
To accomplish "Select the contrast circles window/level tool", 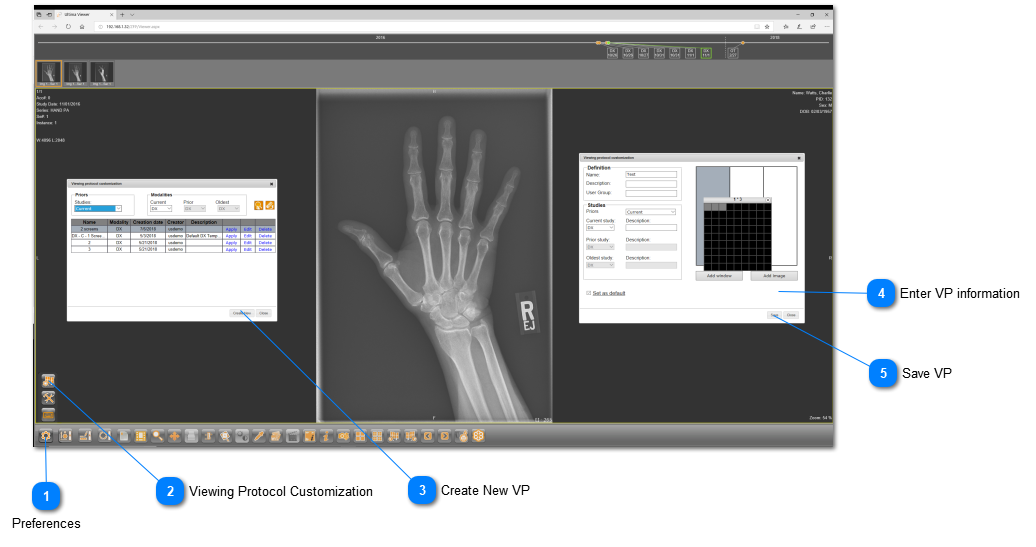I will click(x=242, y=436).
